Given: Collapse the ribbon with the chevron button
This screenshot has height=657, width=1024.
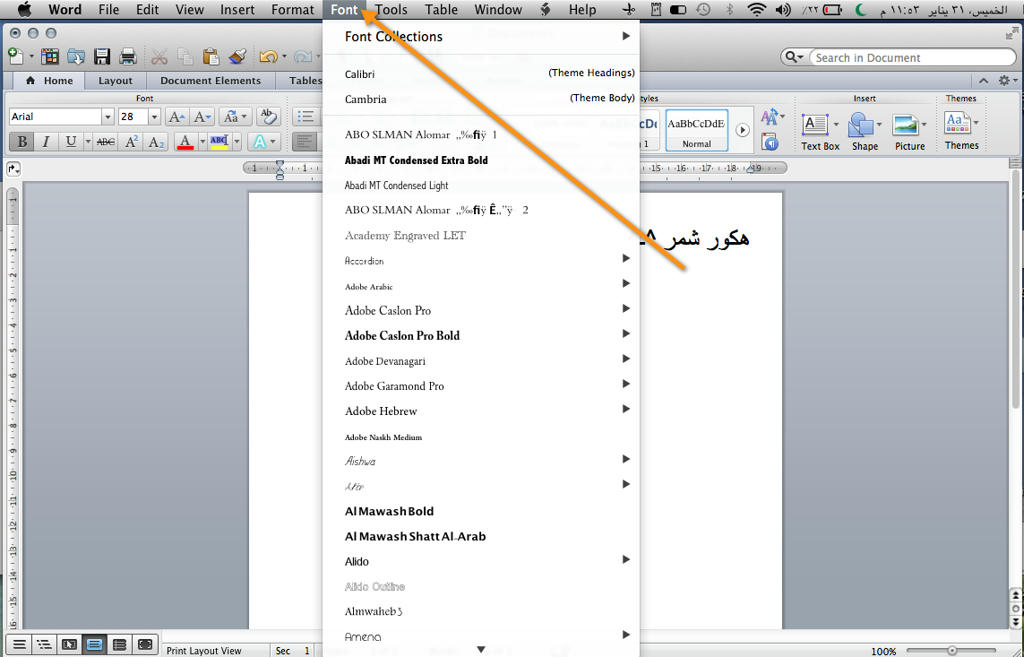Looking at the screenshot, I should [x=983, y=80].
